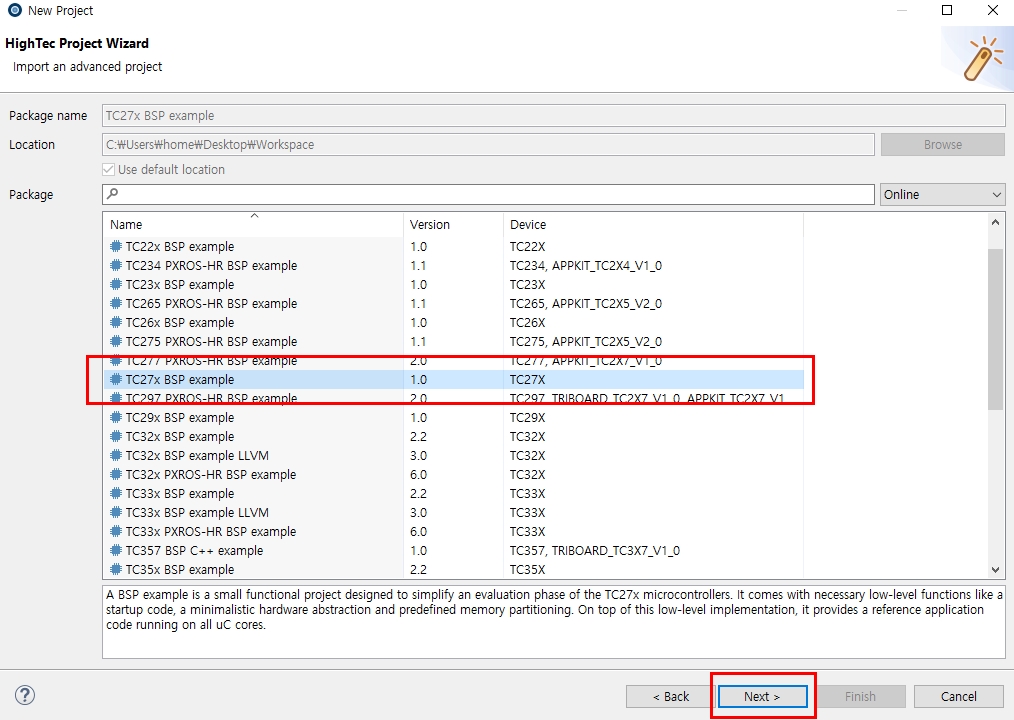This screenshot has height=720, width=1014.
Task: Click the New Project window title icon
Action: tap(14, 10)
